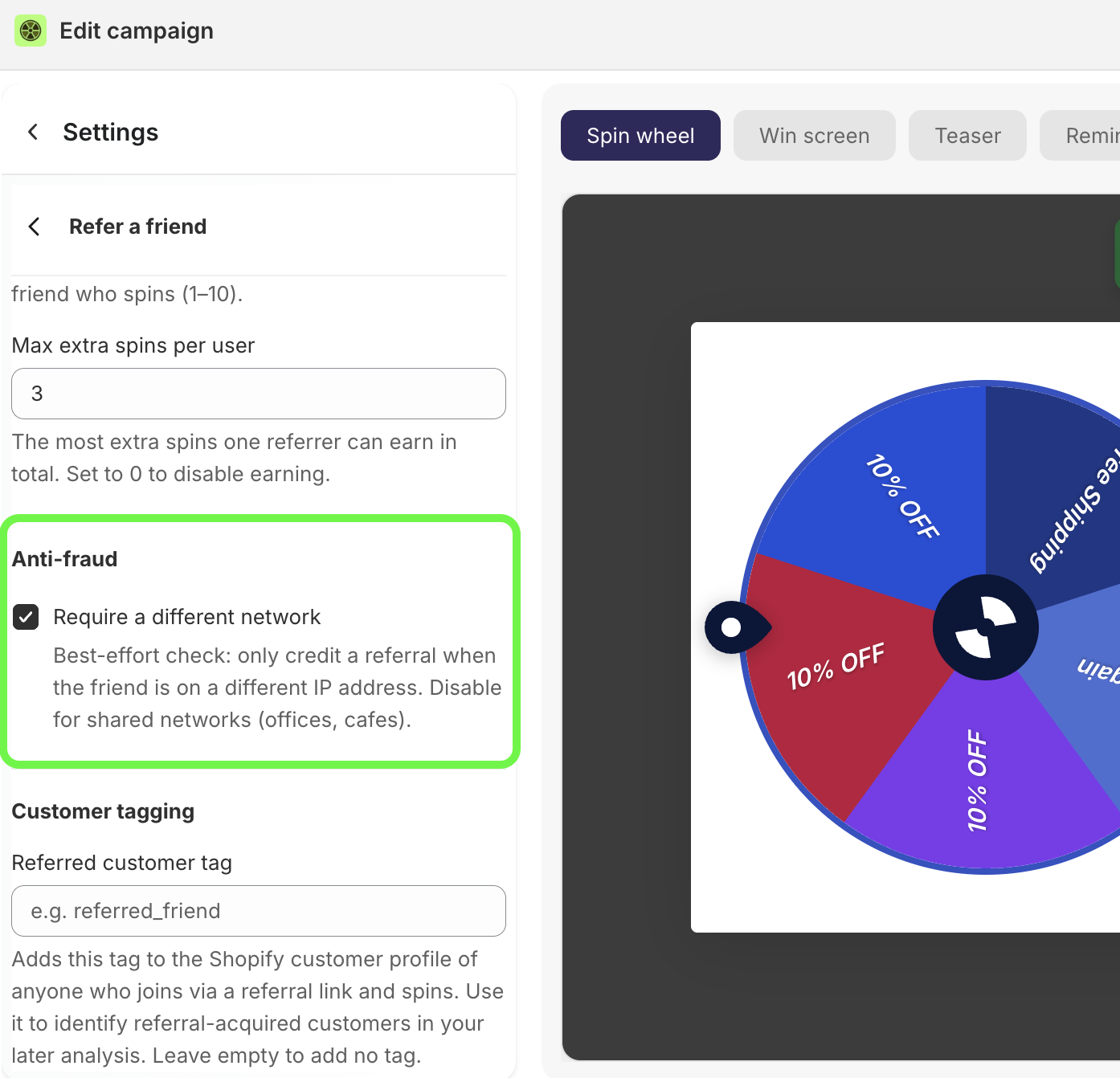This screenshot has height=1078, width=1120.
Task: Go back using the Settings chevron
Action: coord(33,132)
